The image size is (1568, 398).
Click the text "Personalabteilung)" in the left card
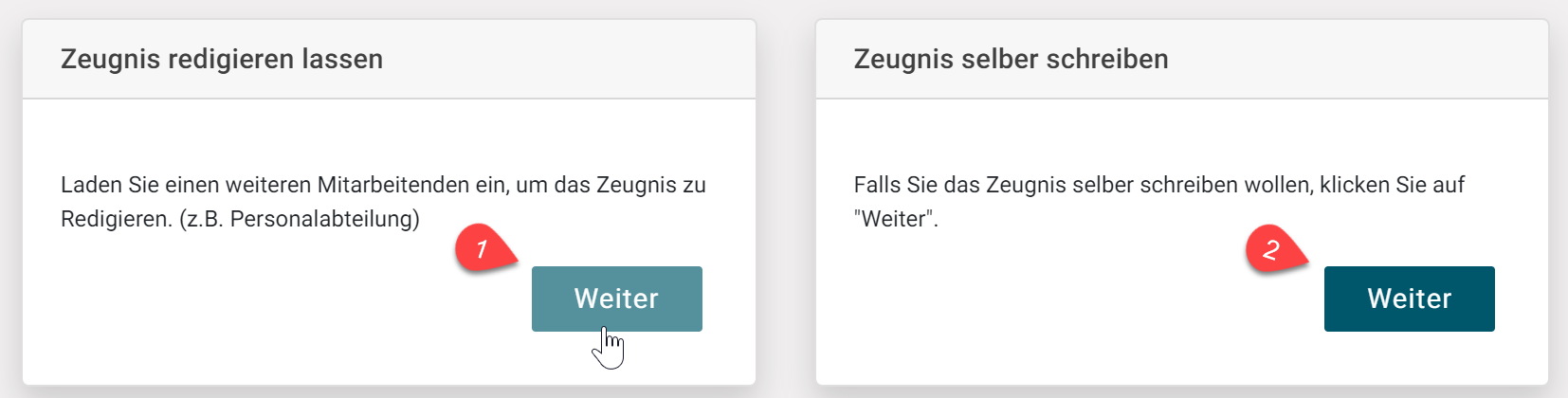[325, 219]
